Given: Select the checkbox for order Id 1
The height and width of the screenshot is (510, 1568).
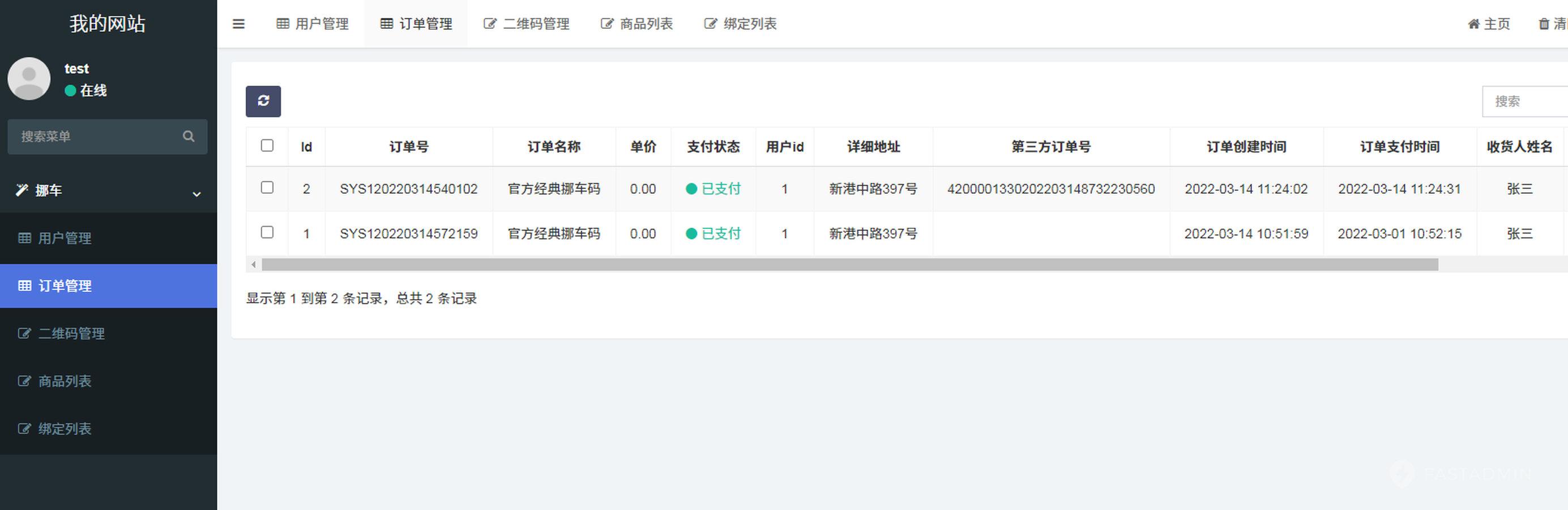Looking at the screenshot, I should pyautogui.click(x=267, y=232).
